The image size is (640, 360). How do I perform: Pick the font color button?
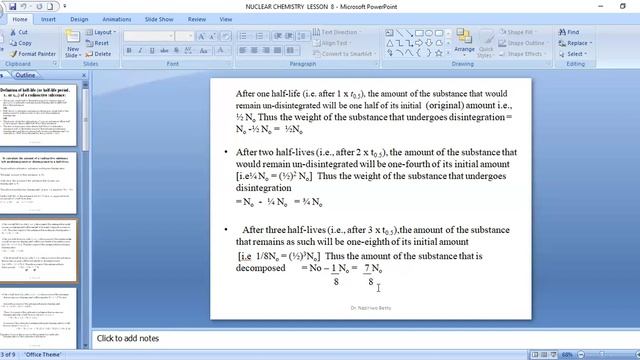(x=221, y=50)
